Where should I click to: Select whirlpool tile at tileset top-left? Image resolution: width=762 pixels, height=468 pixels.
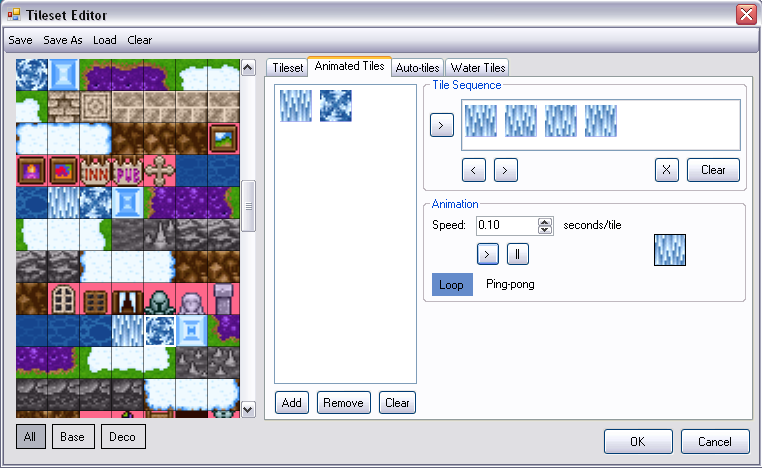coord(32,75)
